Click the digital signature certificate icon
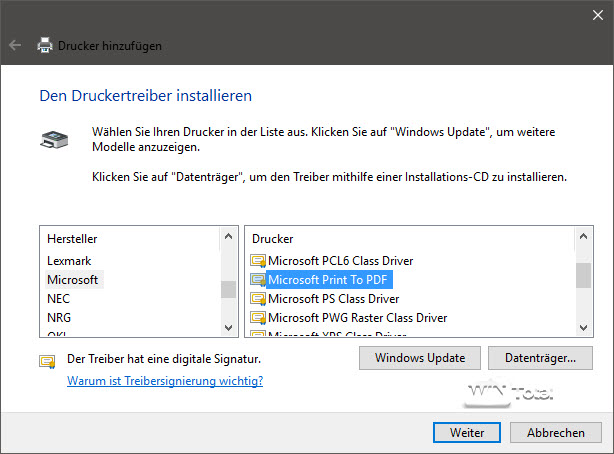Viewport: 614px width, 454px height. coord(47,362)
